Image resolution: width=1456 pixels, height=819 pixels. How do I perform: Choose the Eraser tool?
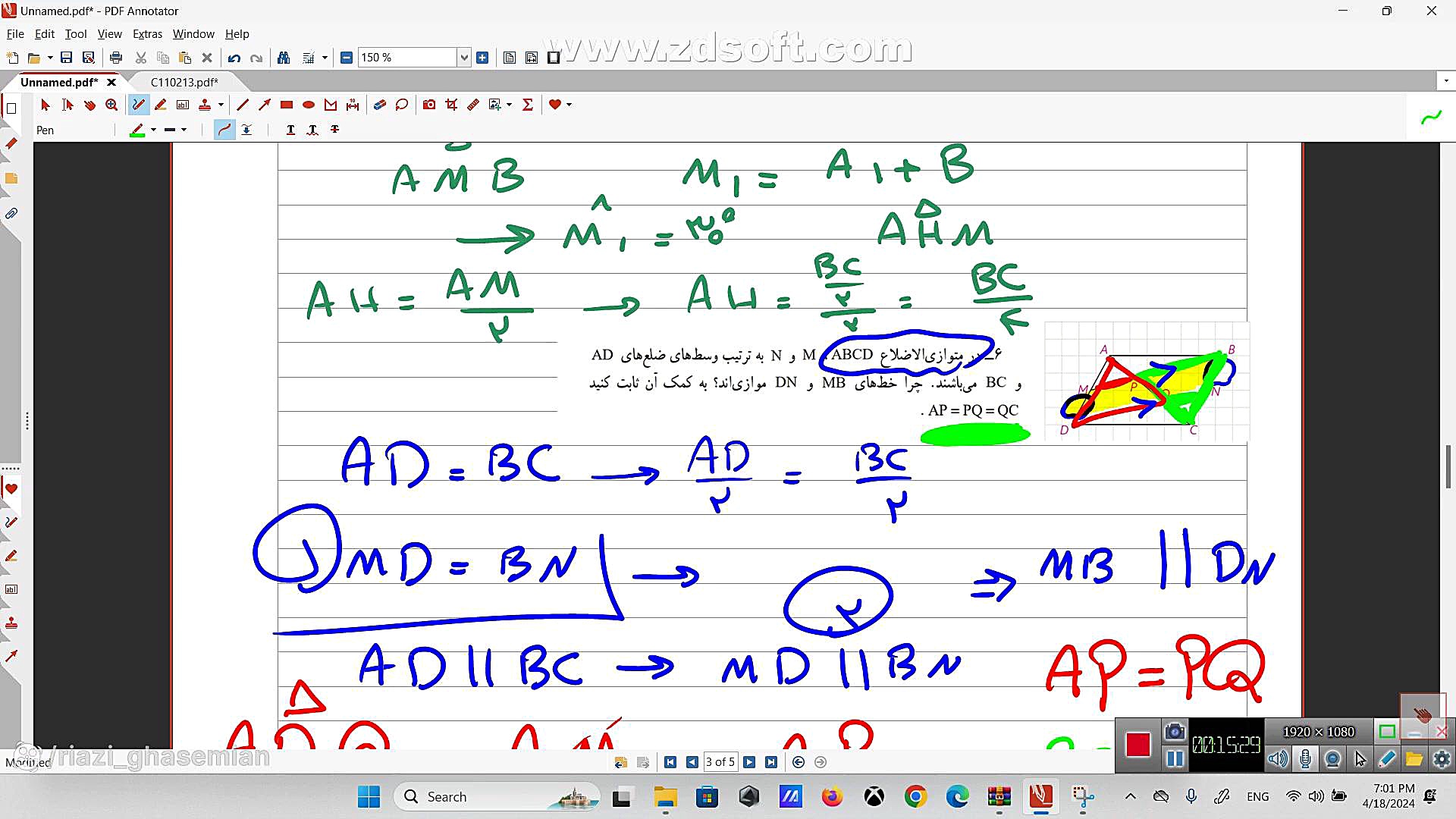point(380,105)
